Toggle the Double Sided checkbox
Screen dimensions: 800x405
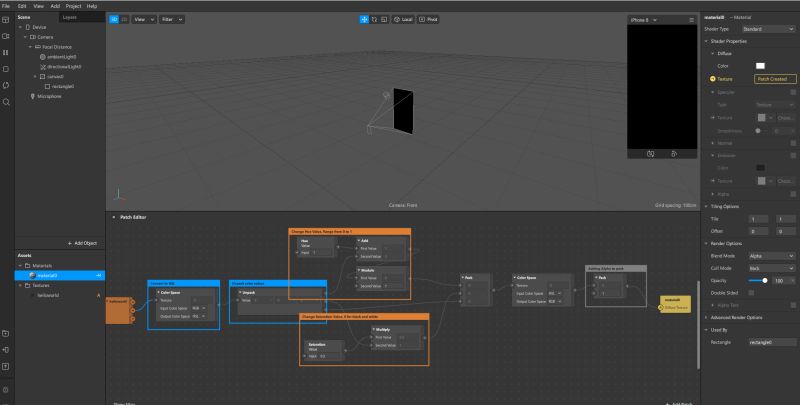(x=751, y=293)
